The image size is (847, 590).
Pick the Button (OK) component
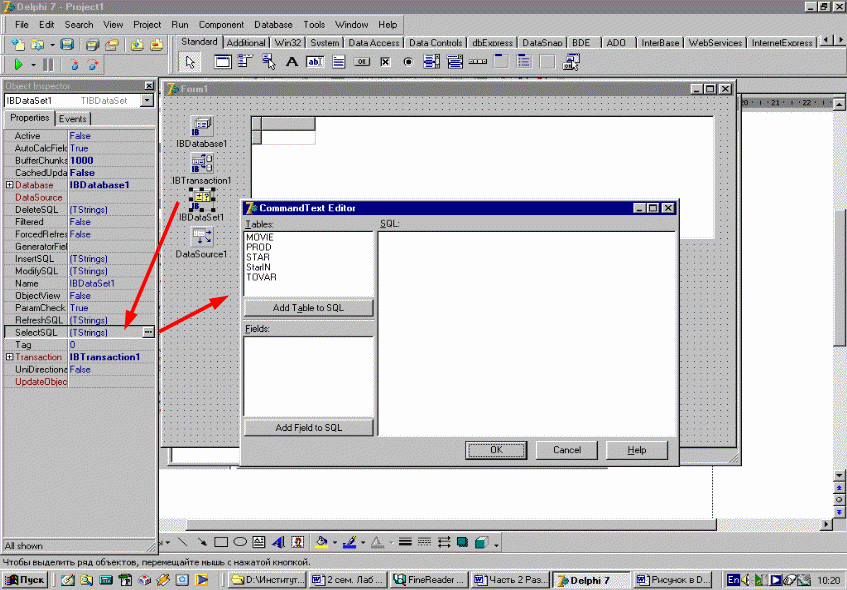362,62
